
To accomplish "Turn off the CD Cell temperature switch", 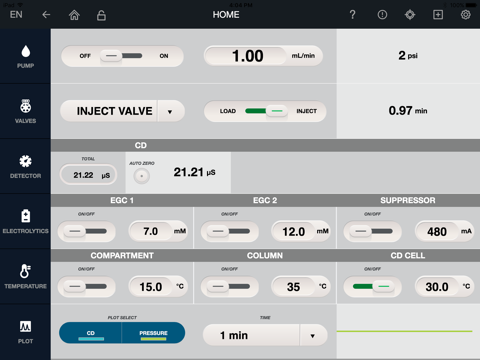I will (372, 286).
